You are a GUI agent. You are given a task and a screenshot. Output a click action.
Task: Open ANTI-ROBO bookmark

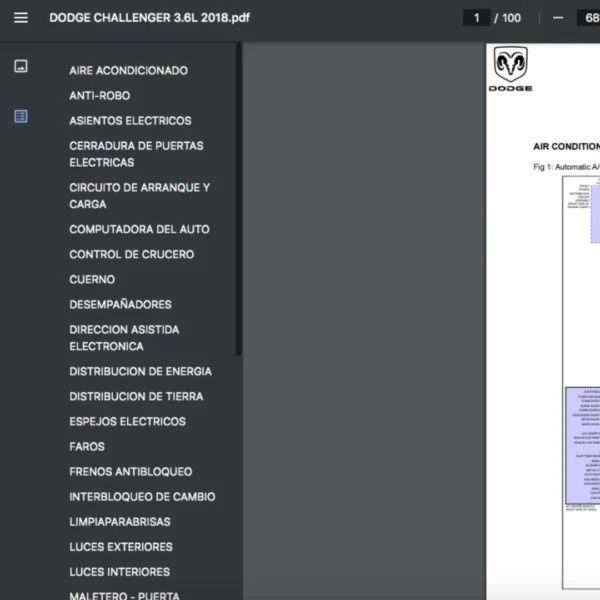(99, 96)
